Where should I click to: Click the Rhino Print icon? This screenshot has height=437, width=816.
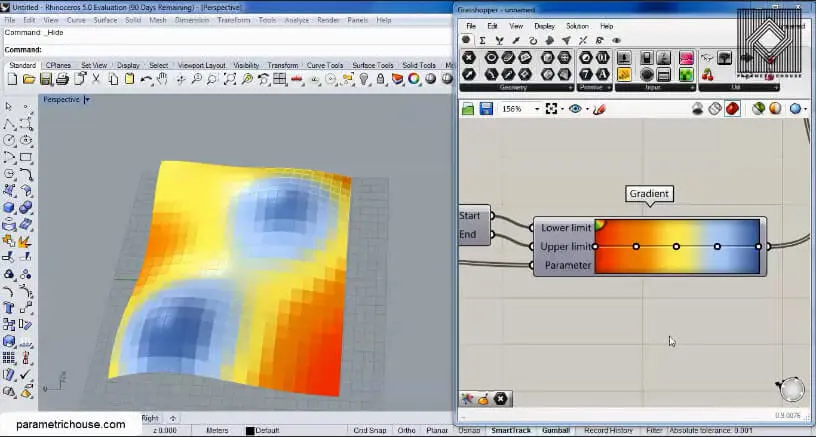(61, 79)
